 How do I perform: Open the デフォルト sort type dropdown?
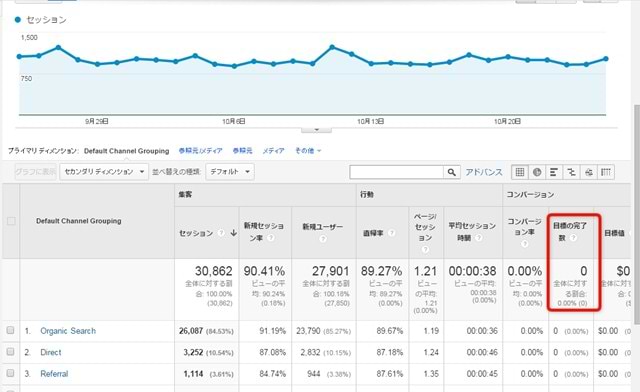click(230, 172)
